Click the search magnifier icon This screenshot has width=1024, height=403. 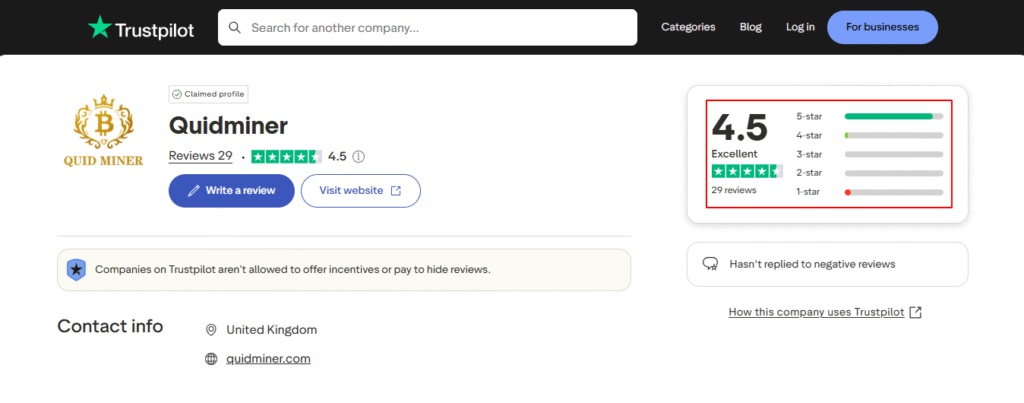(235, 28)
